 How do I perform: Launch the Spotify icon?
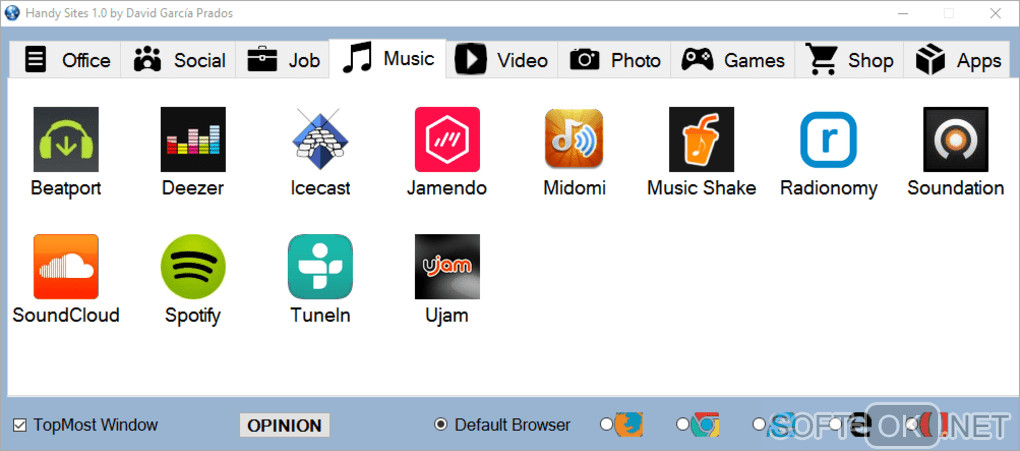[x=193, y=267]
